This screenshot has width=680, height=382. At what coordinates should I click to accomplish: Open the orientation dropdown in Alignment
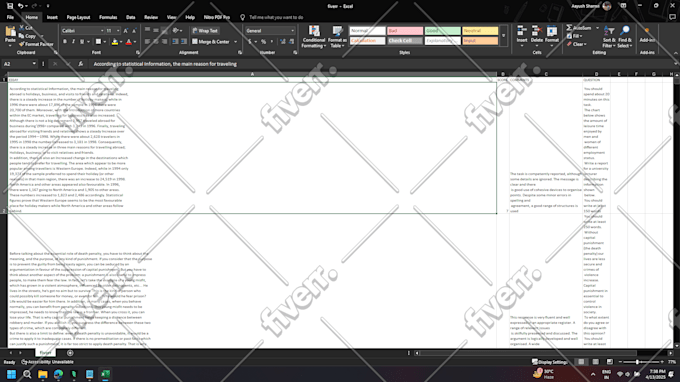click(177, 30)
